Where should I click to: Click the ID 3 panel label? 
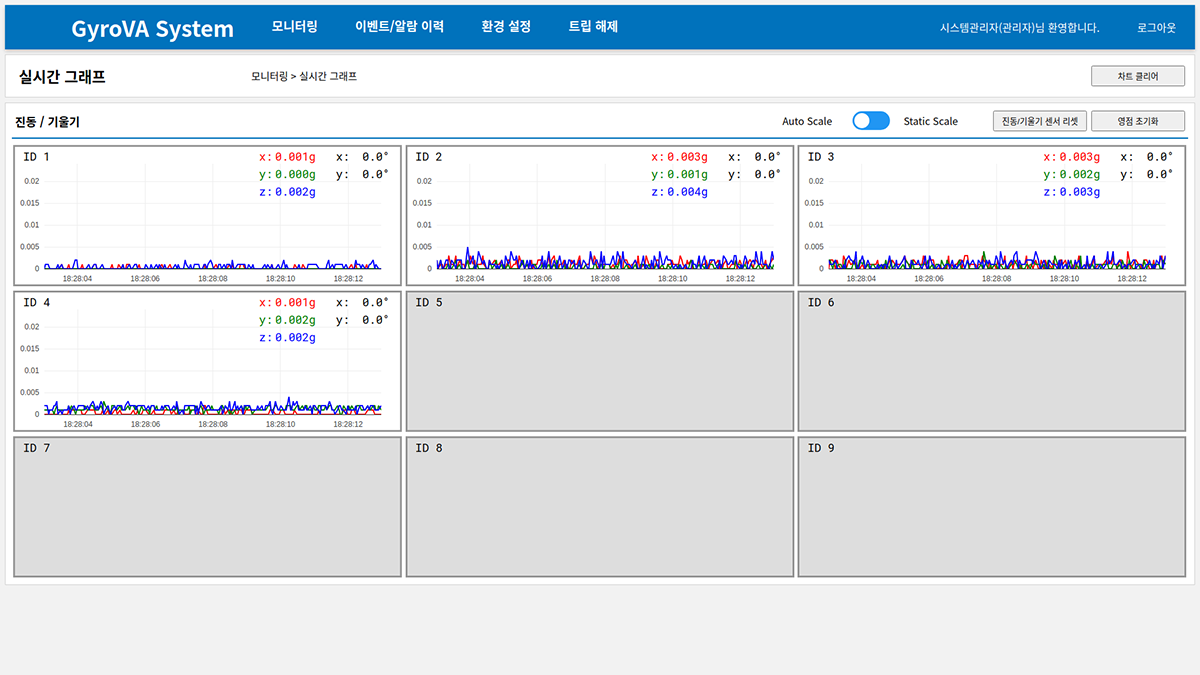click(821, 157)
